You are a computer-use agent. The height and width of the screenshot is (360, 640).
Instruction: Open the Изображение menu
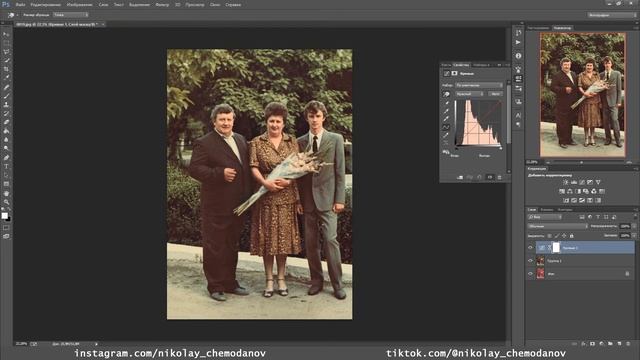(x=79, y=5)
